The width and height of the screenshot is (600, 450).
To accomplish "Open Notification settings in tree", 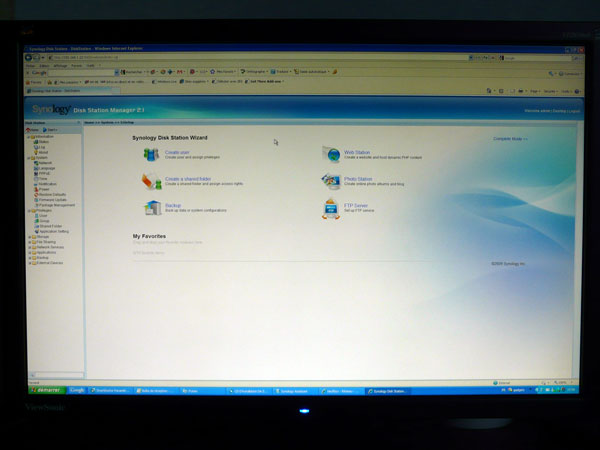I will click(x=45, y=184).
